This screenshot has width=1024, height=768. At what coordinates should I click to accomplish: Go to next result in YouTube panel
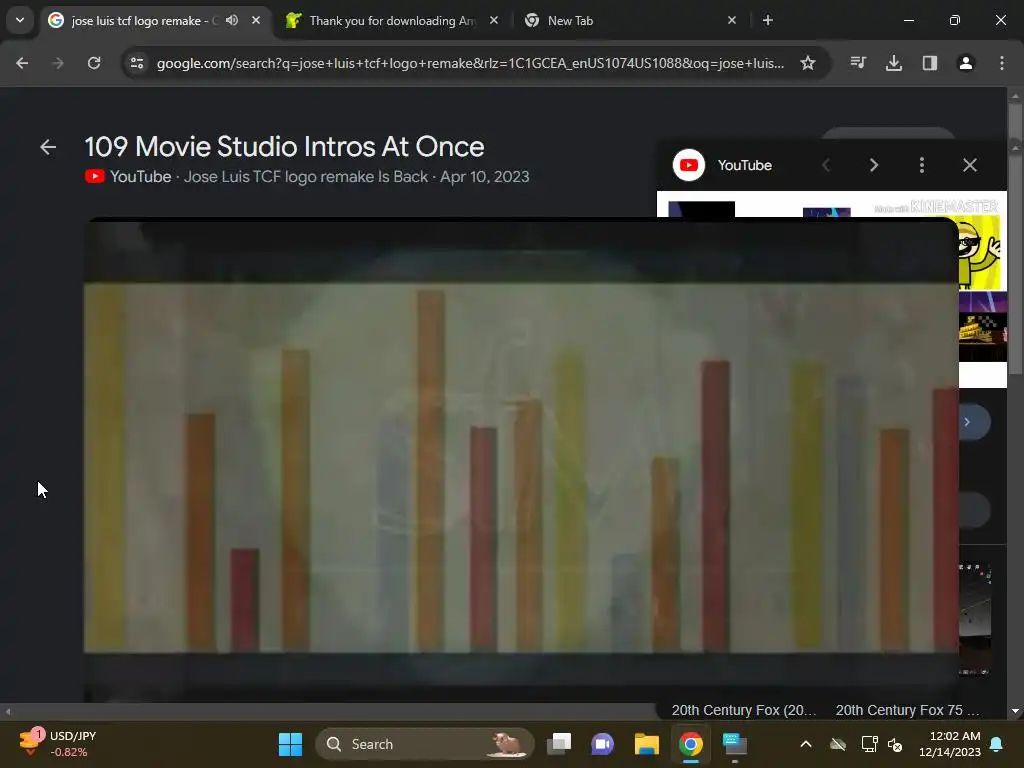coord(874,165)
